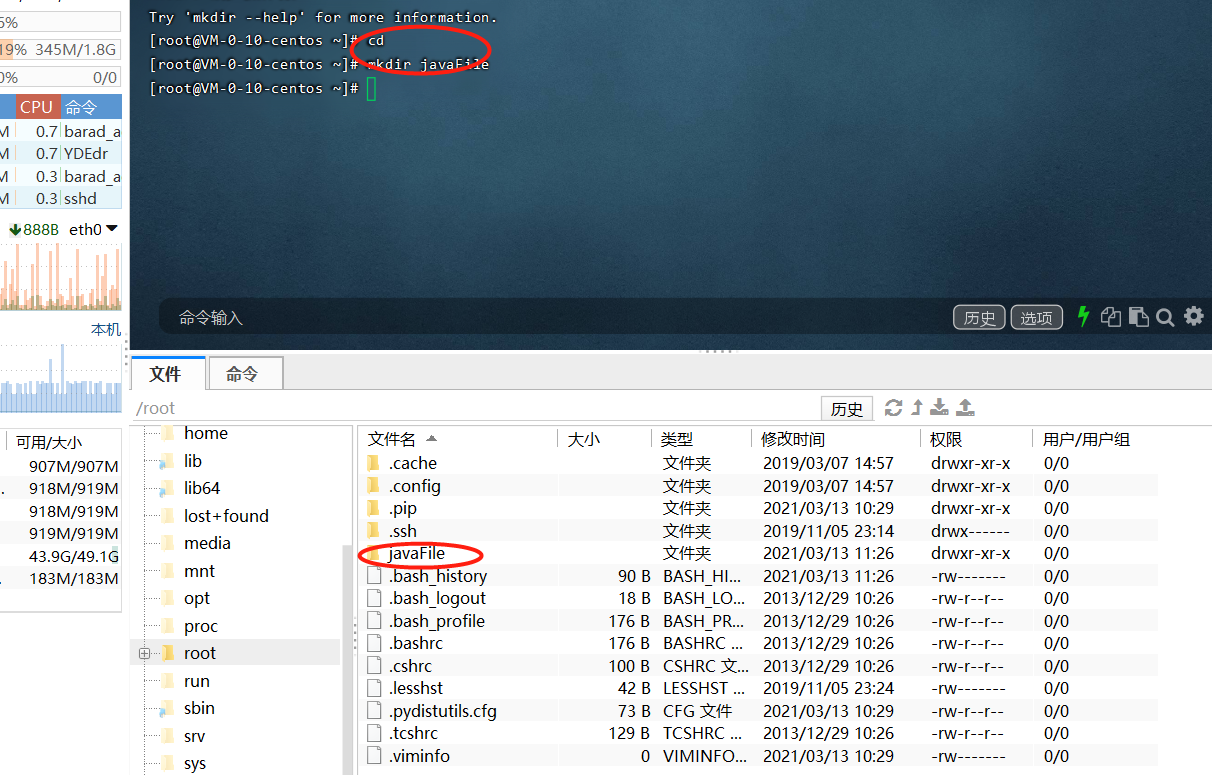Select the media tree folder
The image size is (1212, 775).
[207, 543]
